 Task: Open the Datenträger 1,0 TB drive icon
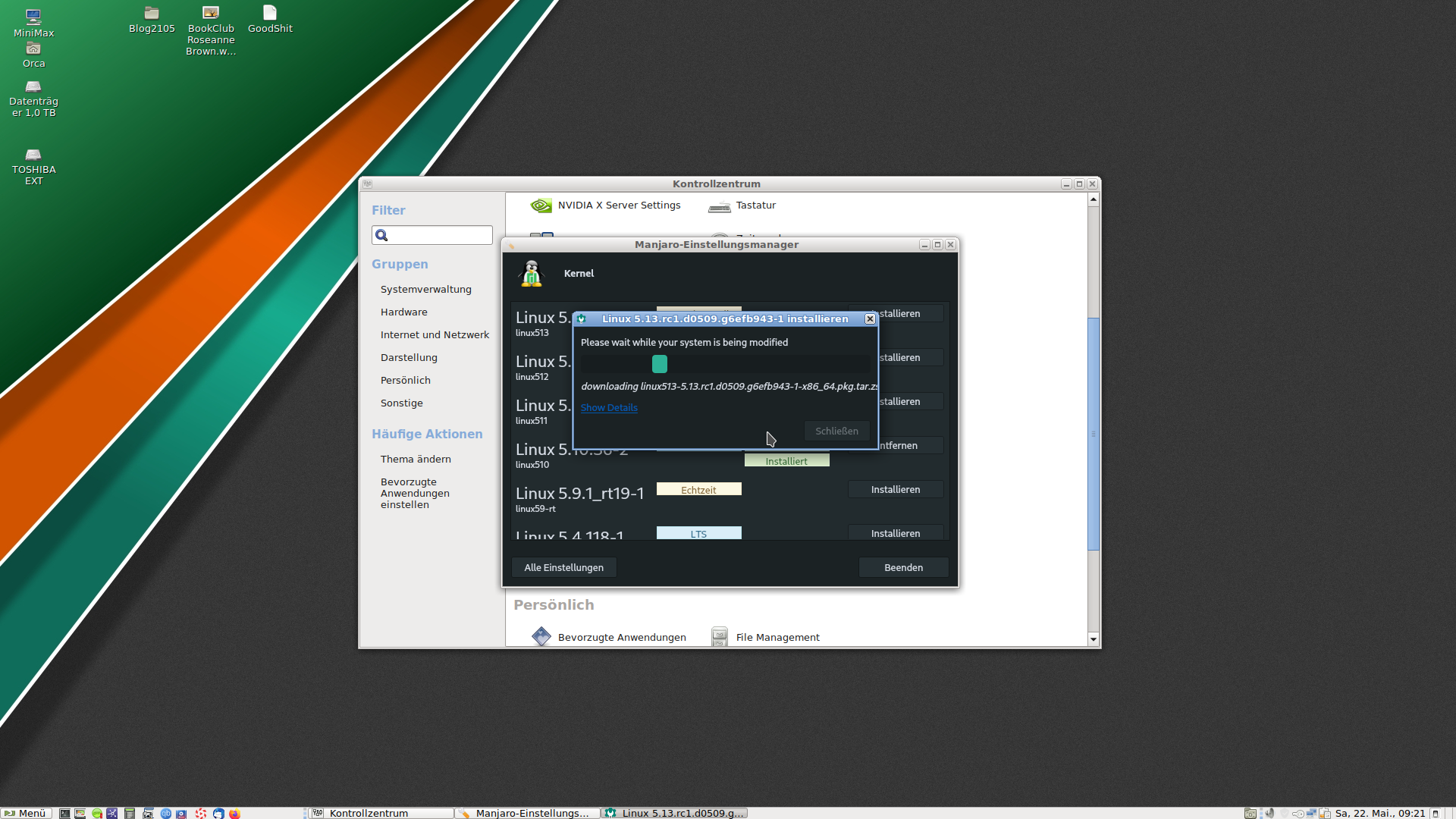point(33,99)
